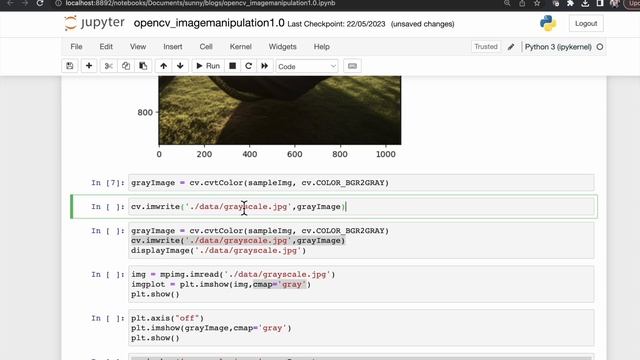The image size is (640, 360).
Task: Click the In [7]: prompt label
Action: click(108, 182)
